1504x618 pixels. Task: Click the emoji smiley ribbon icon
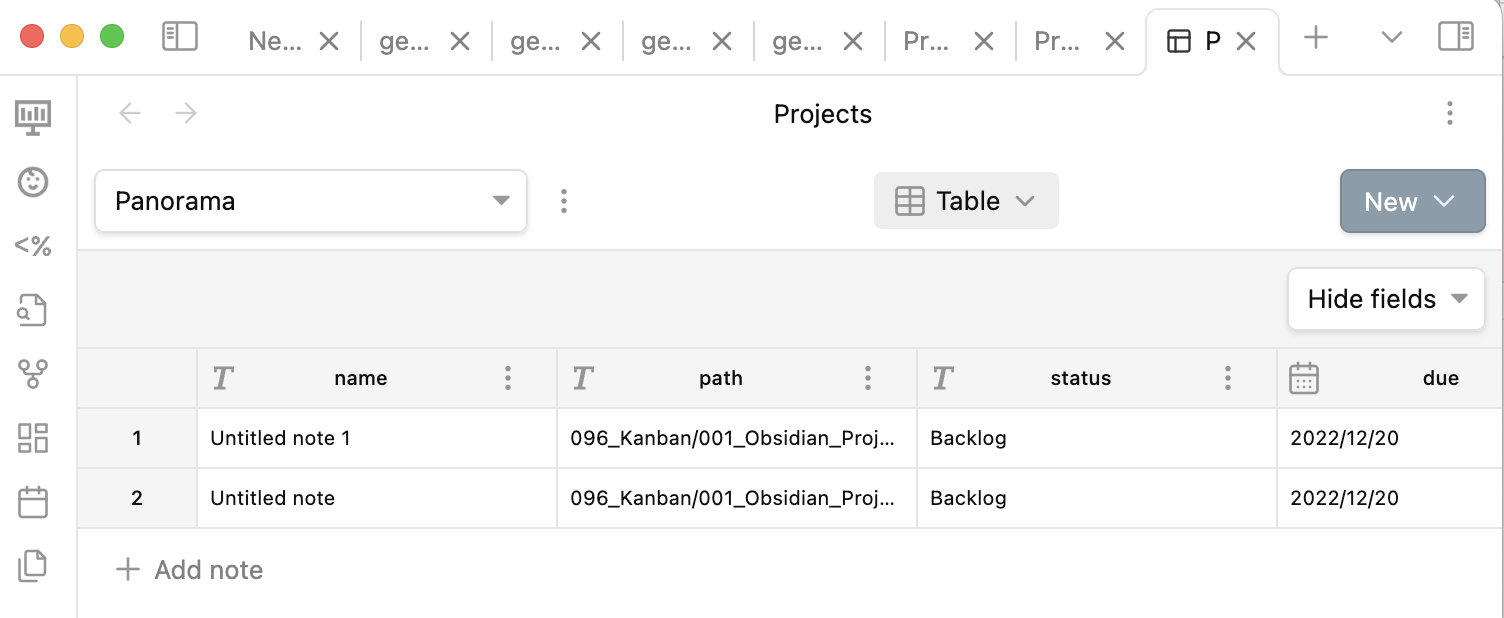[33, 182]
